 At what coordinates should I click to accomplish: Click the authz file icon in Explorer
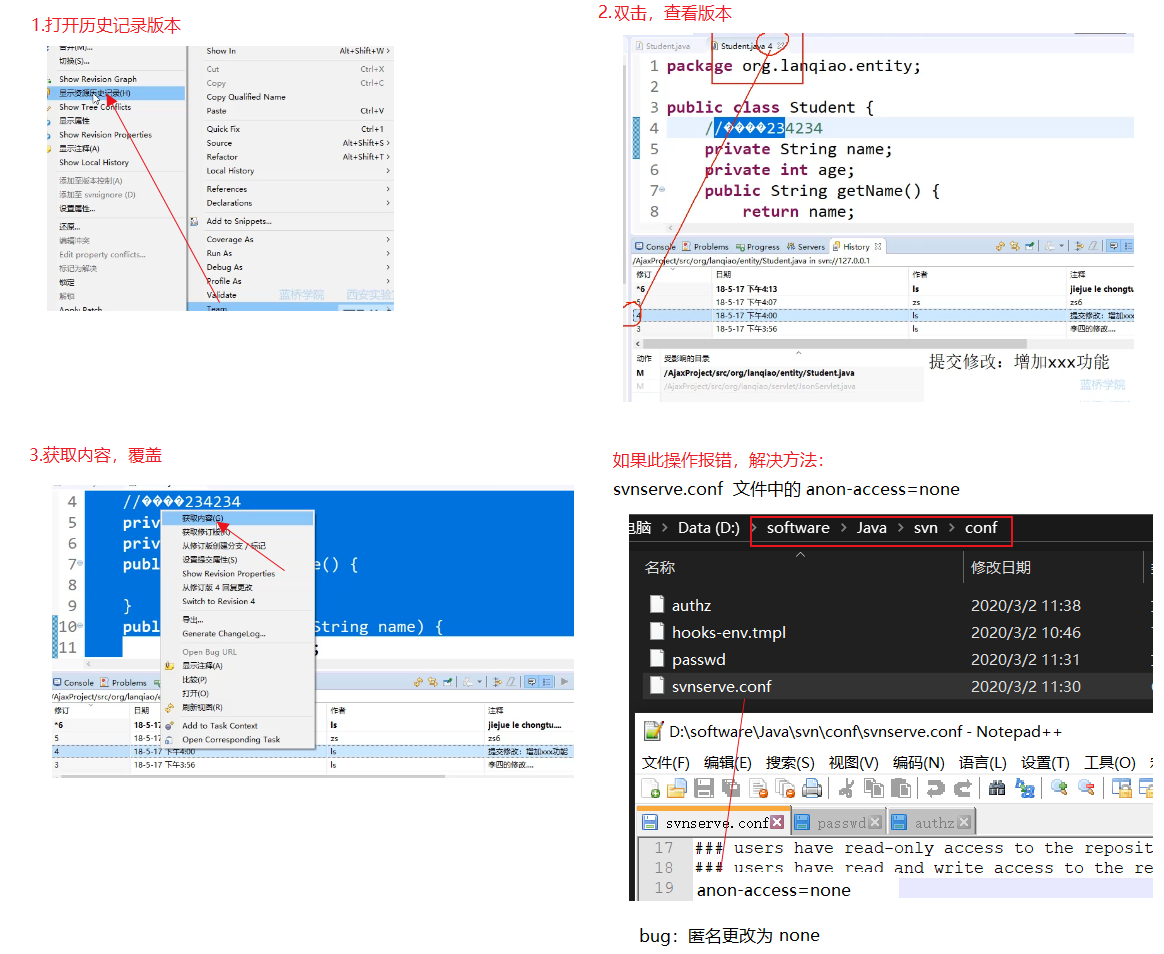pos(657,605)
